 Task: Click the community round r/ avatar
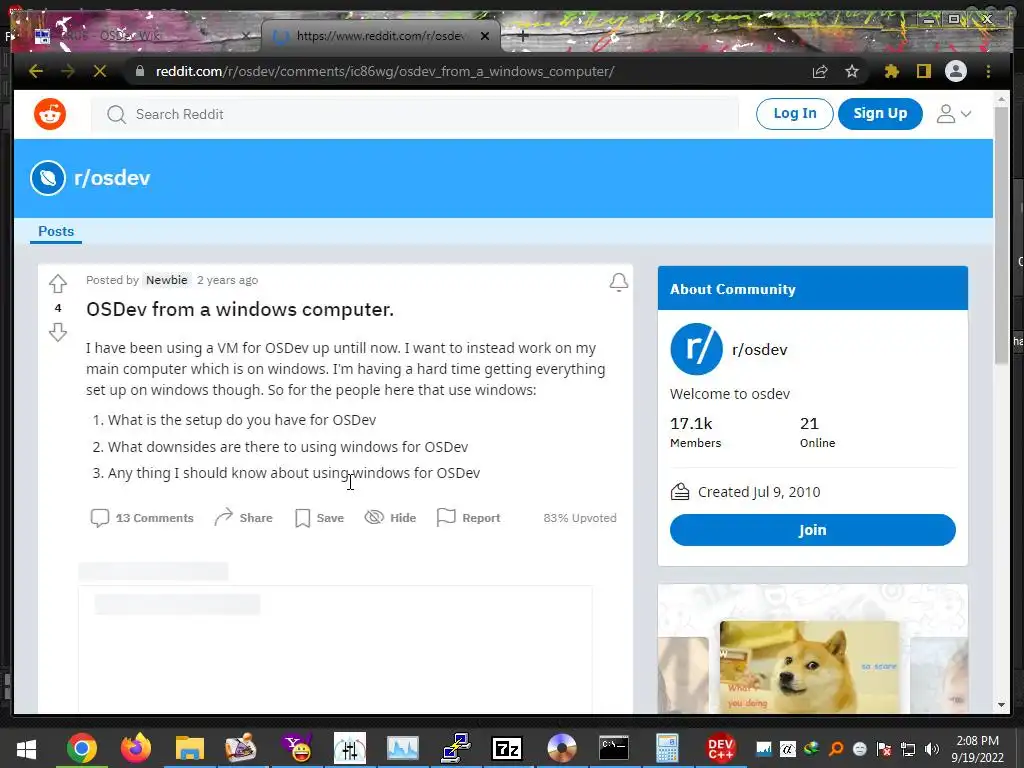696,349
